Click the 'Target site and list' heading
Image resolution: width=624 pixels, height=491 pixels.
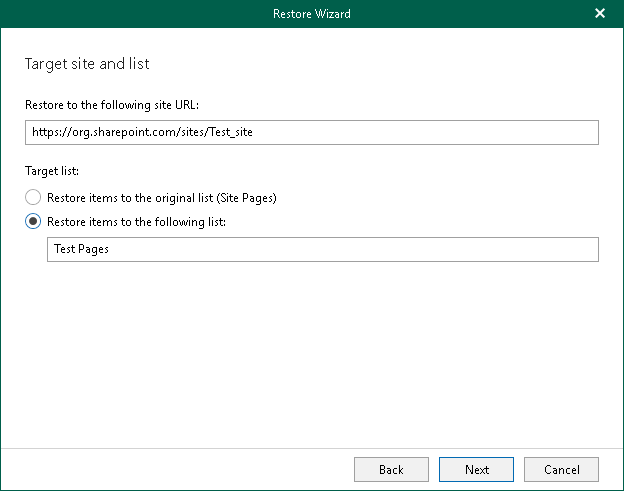pos(87,64)
